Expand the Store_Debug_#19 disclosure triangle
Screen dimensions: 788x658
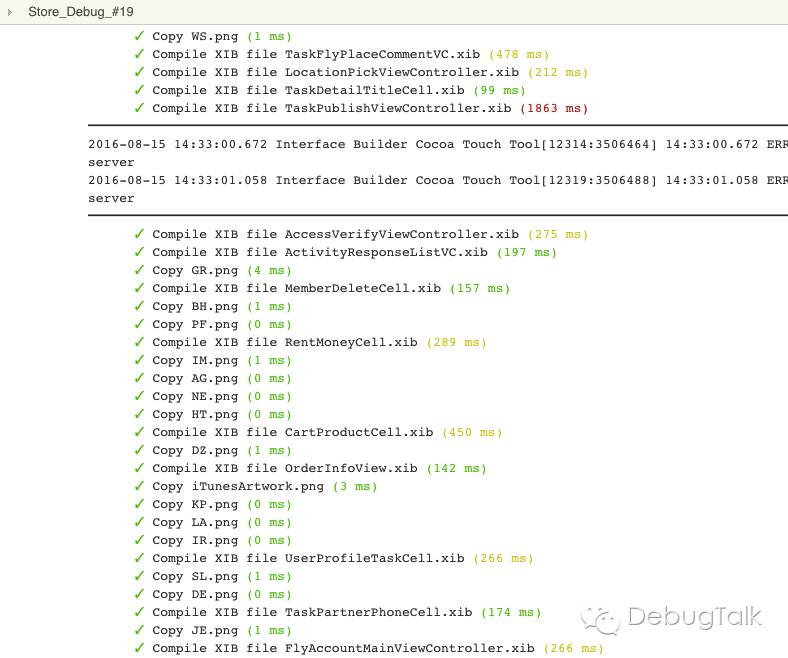coord(10,12)
